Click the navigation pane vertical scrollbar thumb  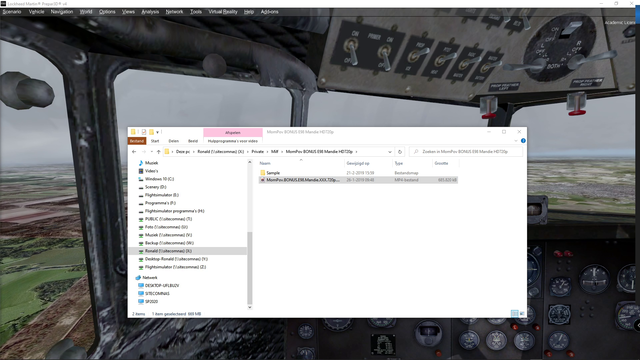point(249,268)
